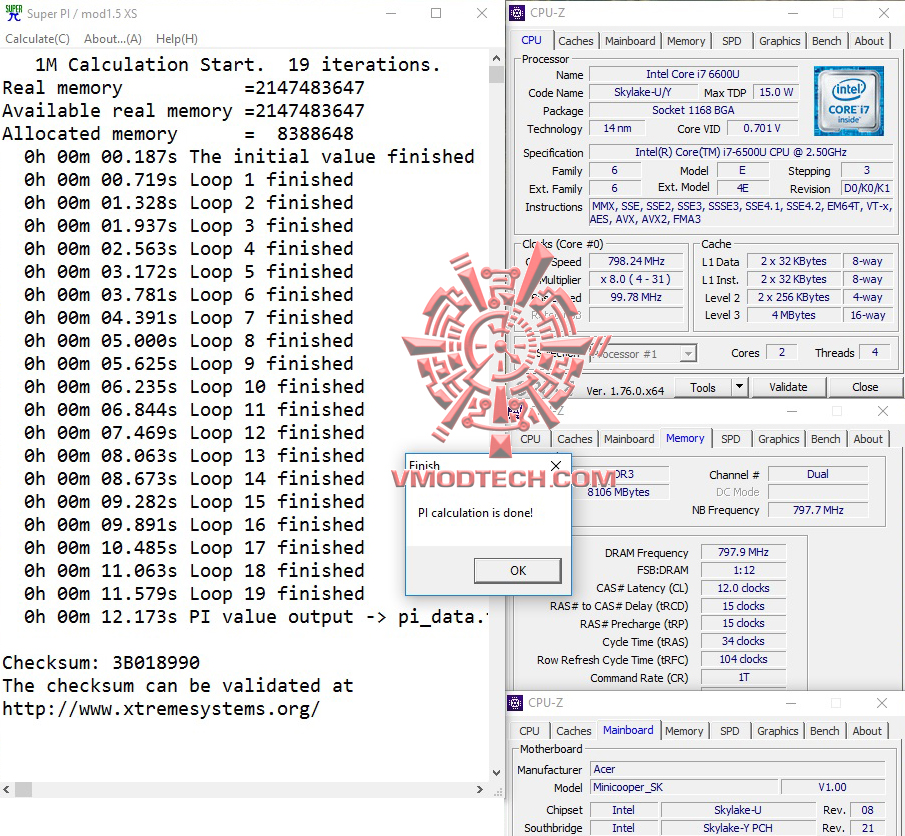Open the Calculate(C) menu in Super PI

point(38,39)
